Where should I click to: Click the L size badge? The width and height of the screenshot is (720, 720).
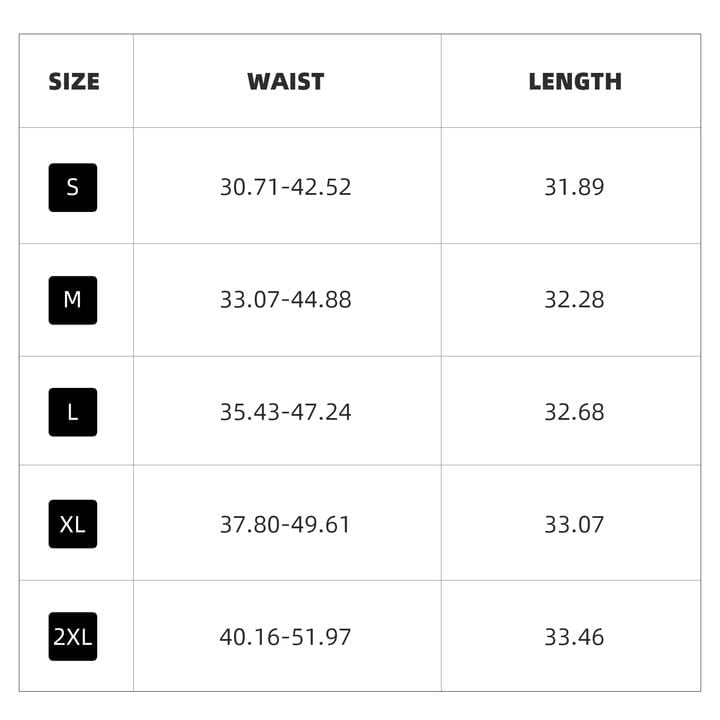coord(73,412)
